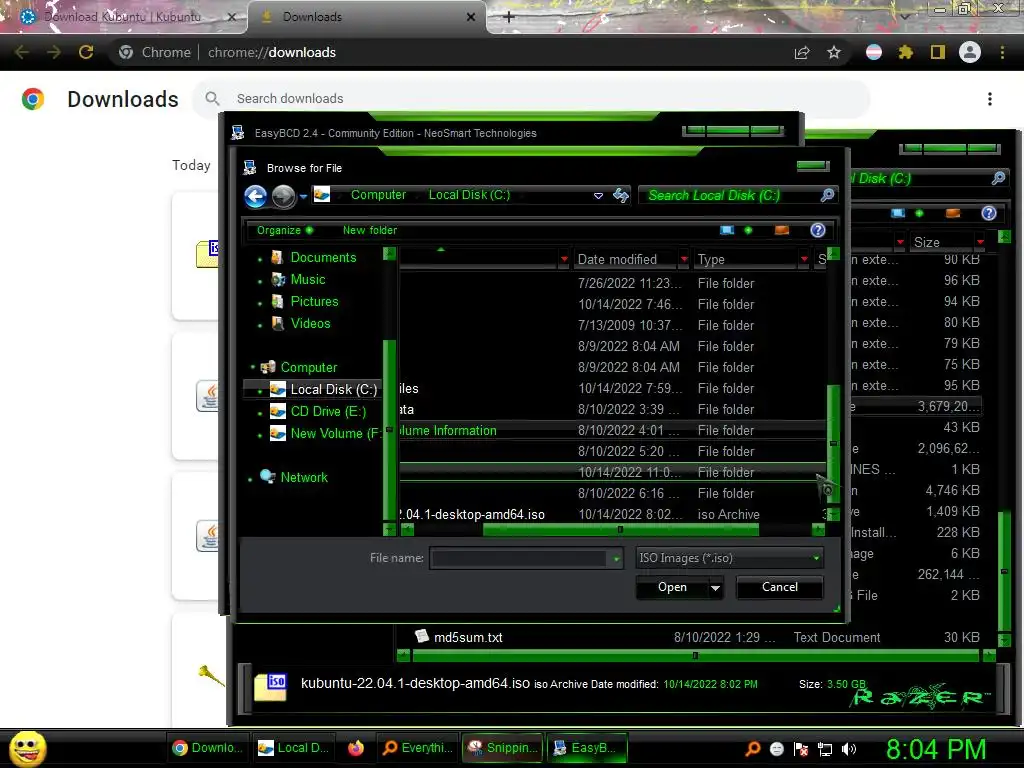Open the Chrome profile avatar
This screenshot has width=1024, height=768.
tap(970, 52)
